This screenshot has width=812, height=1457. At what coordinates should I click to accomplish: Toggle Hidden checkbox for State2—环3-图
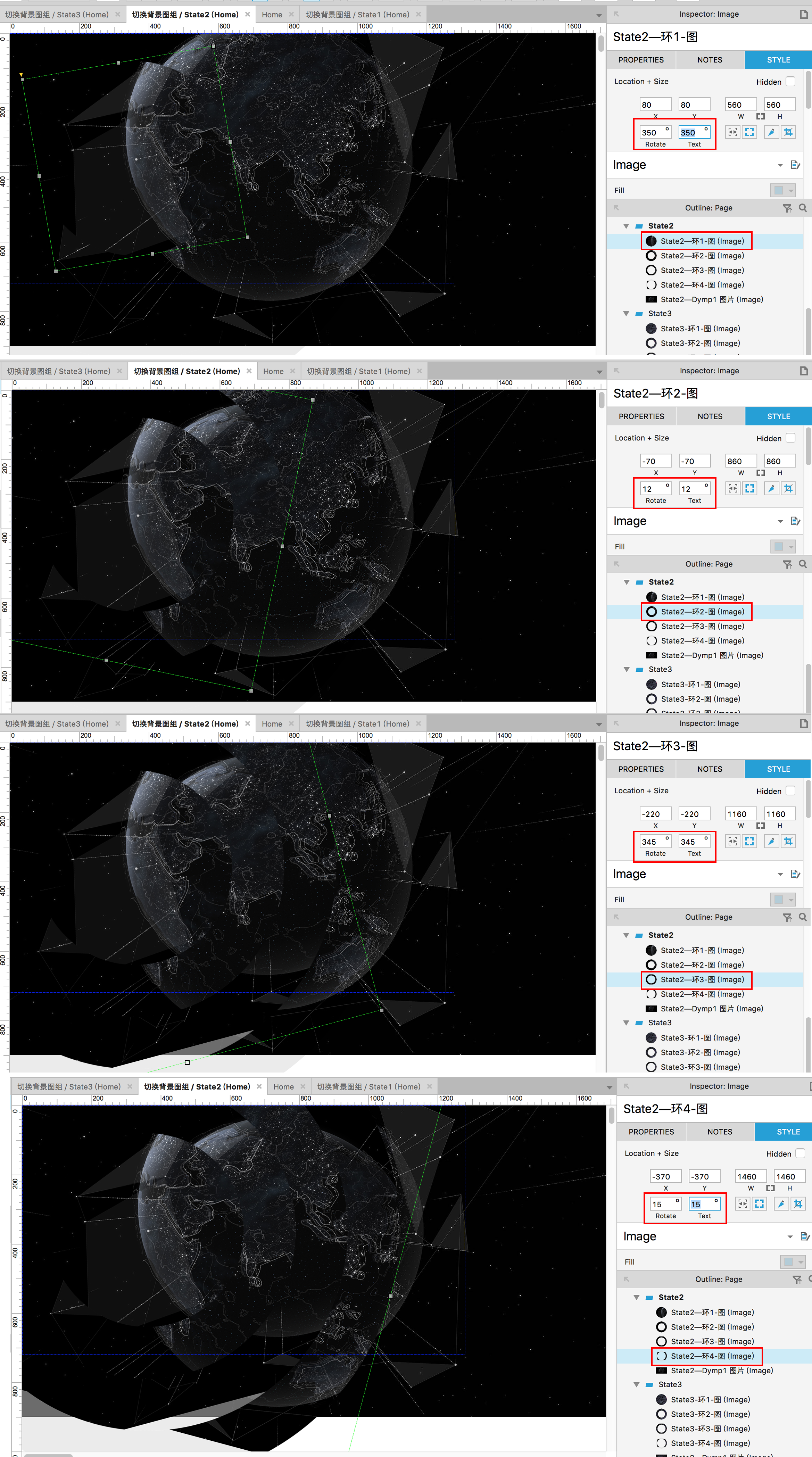(x=790, y=791)
